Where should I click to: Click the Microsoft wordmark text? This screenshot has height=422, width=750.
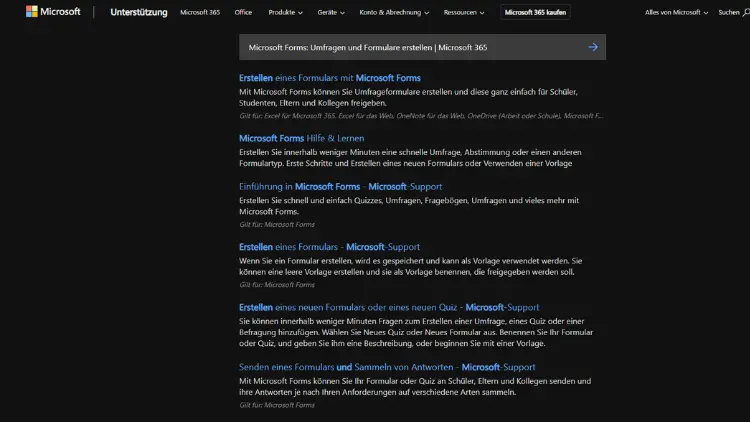(x=60, y=11)
